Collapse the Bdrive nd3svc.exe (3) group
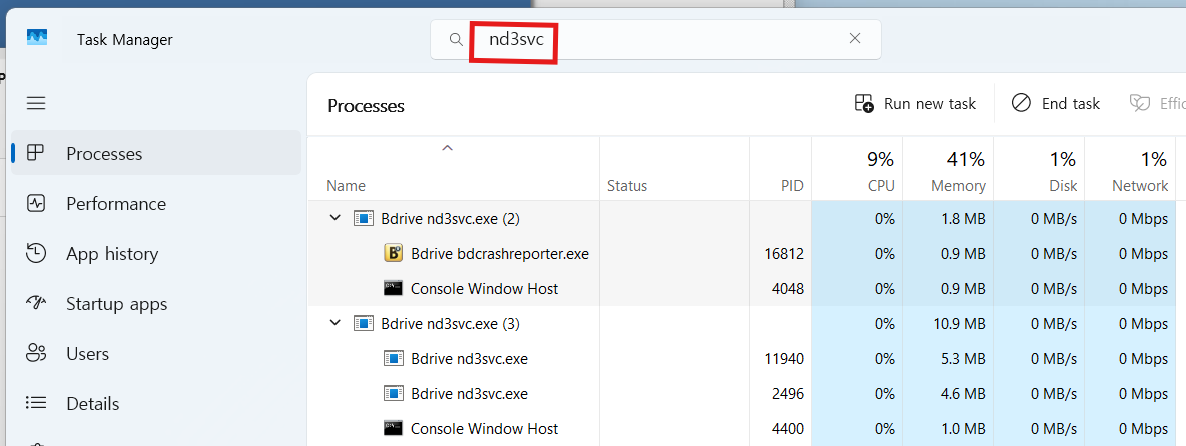Viewport: 1186px width, 446px height. point(335,323)
